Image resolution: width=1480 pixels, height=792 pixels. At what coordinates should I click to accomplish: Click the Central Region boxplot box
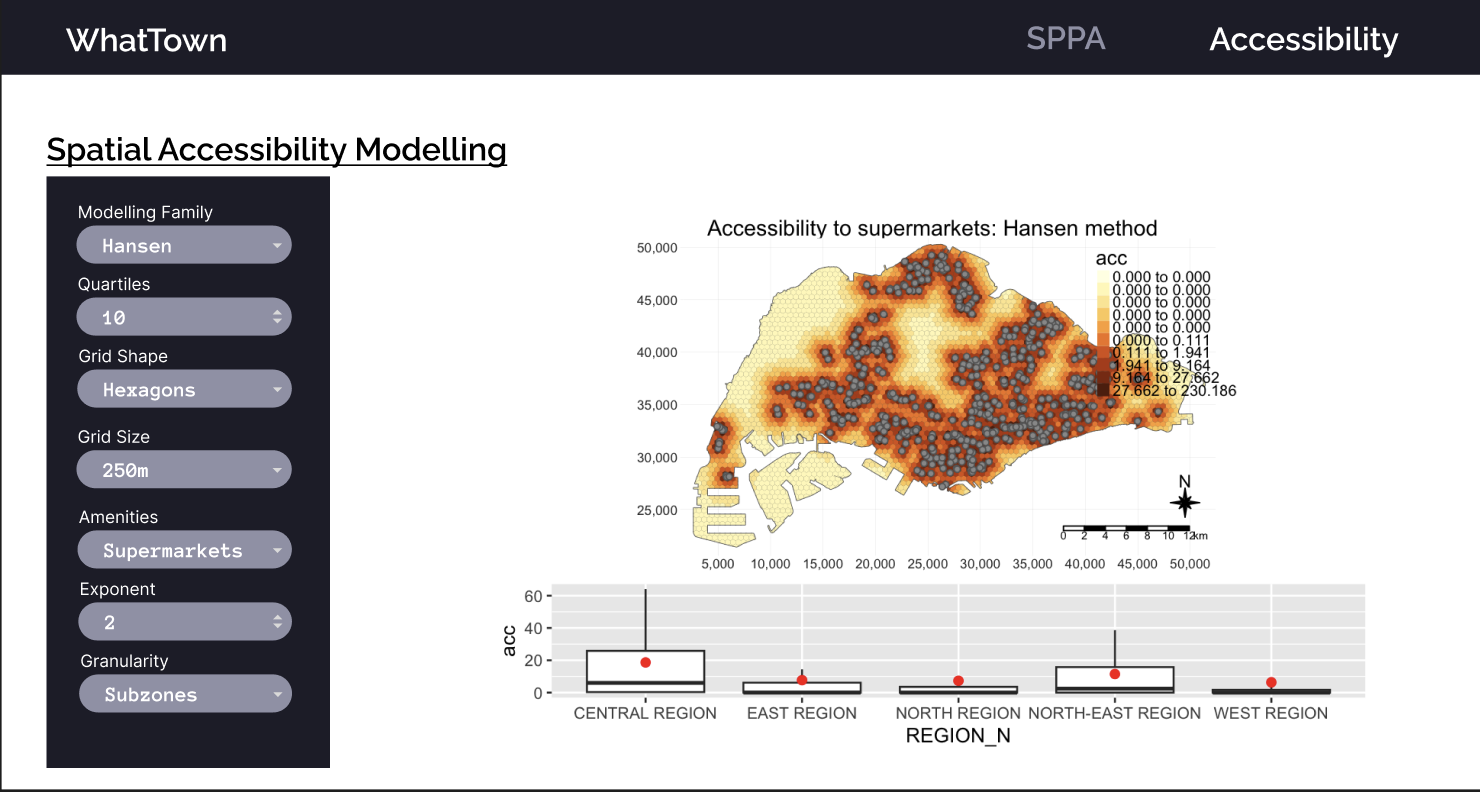646,670
